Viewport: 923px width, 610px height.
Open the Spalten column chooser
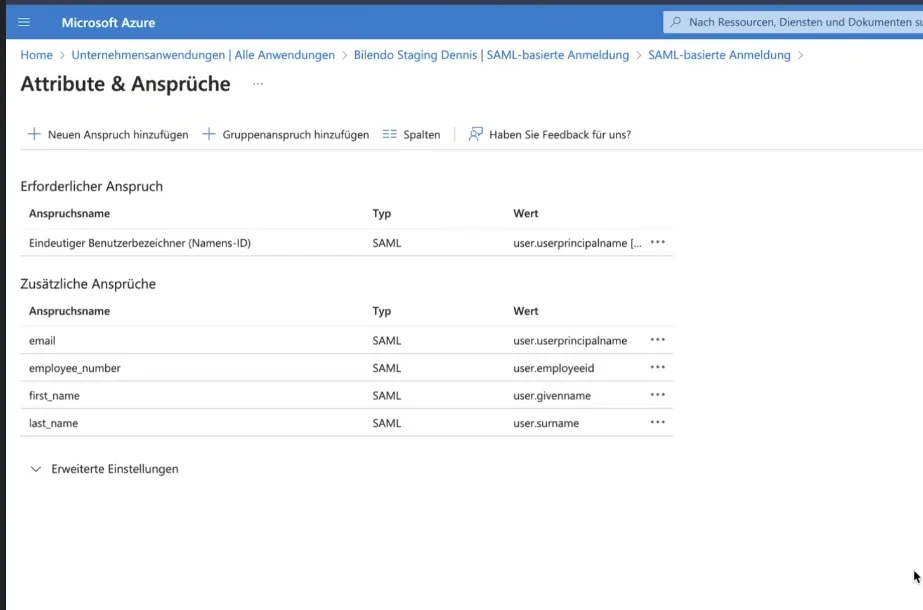[x=411, y=134]
